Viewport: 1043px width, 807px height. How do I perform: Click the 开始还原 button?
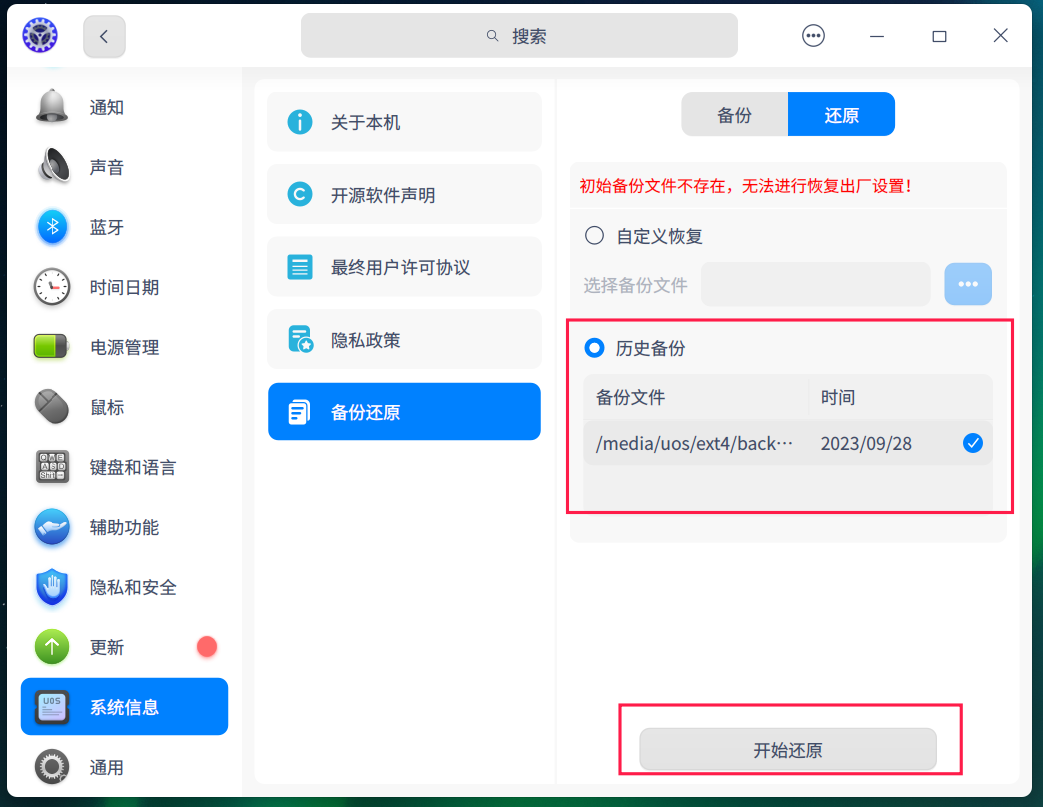pyautogui.click(x=788, y=750)
